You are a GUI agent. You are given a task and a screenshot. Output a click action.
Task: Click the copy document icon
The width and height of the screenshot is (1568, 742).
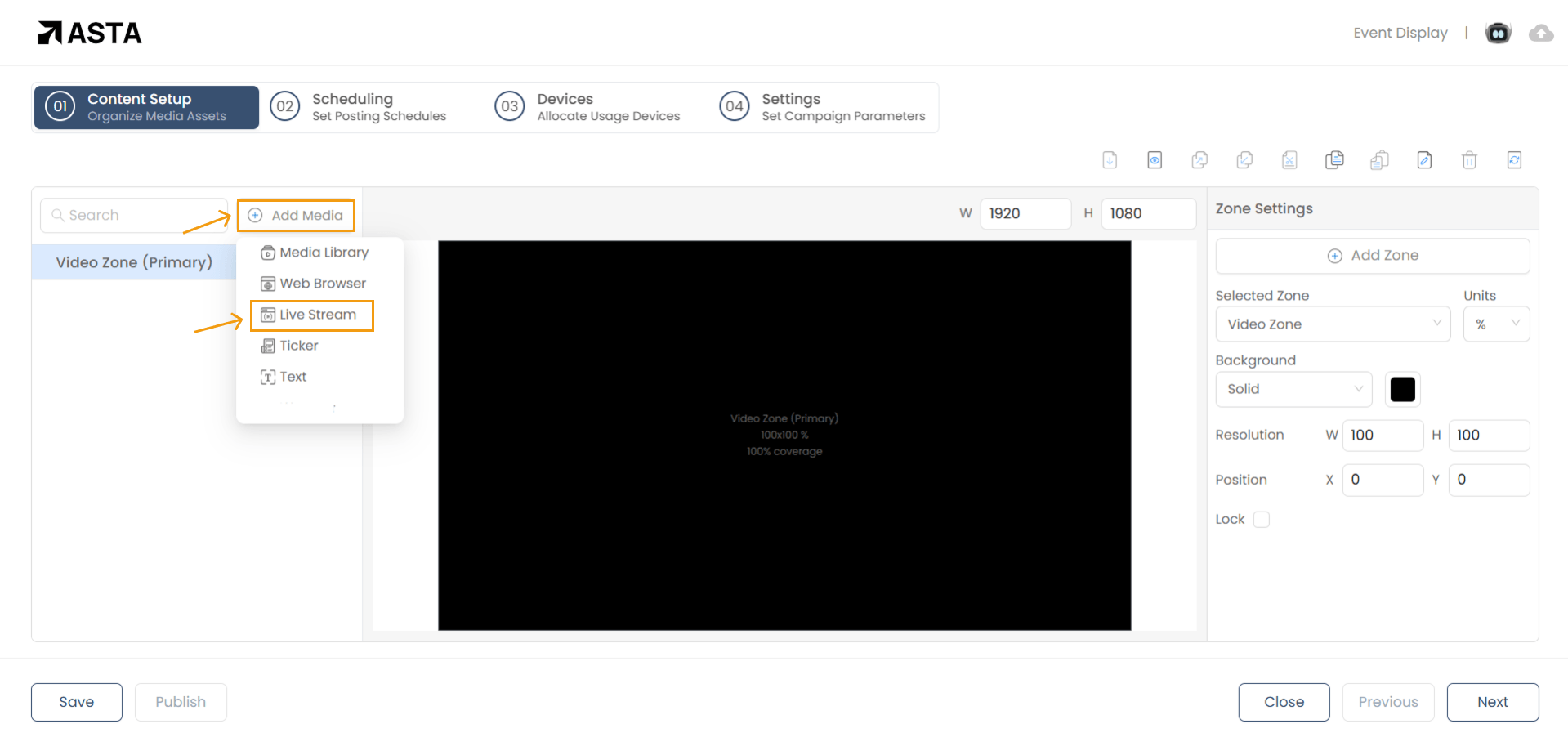point(1334,160)
